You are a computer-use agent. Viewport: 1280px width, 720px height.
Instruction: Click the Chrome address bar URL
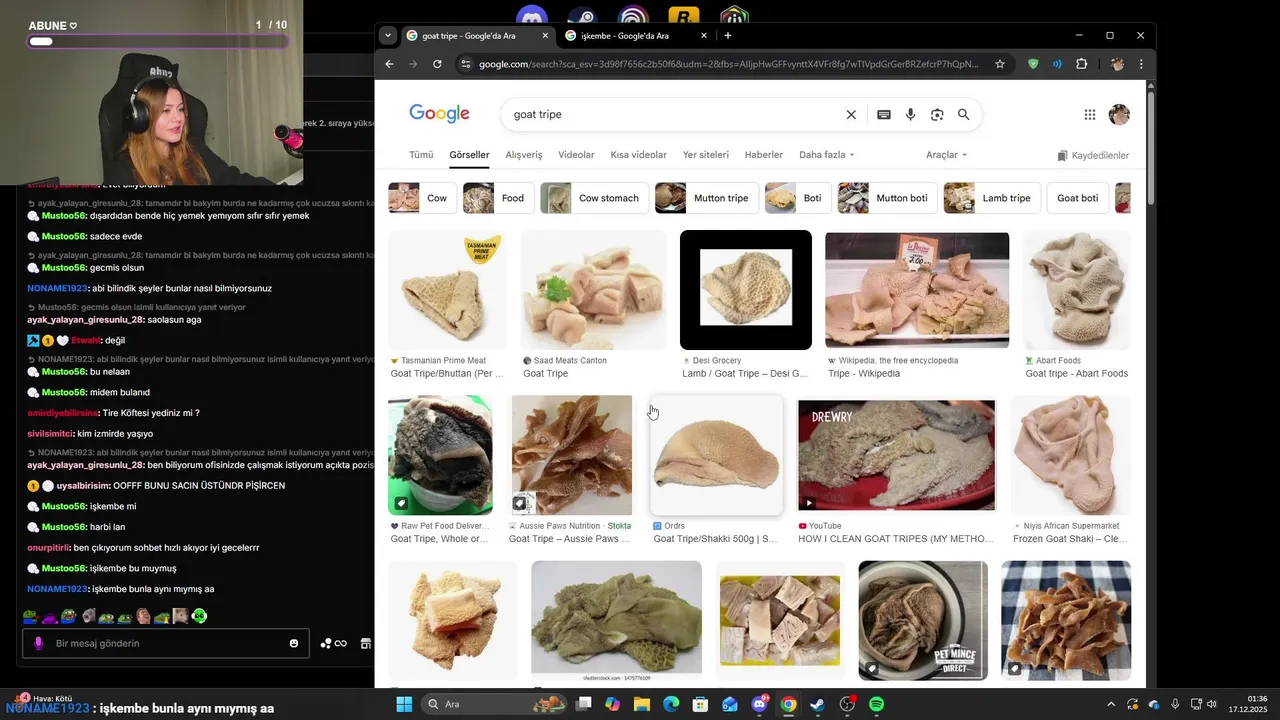pyautogui.click(x=728, y=64)
